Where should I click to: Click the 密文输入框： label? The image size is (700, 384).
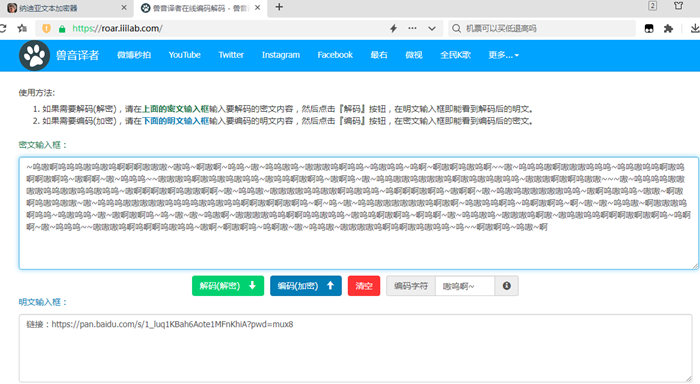click(x=43, y=145)
